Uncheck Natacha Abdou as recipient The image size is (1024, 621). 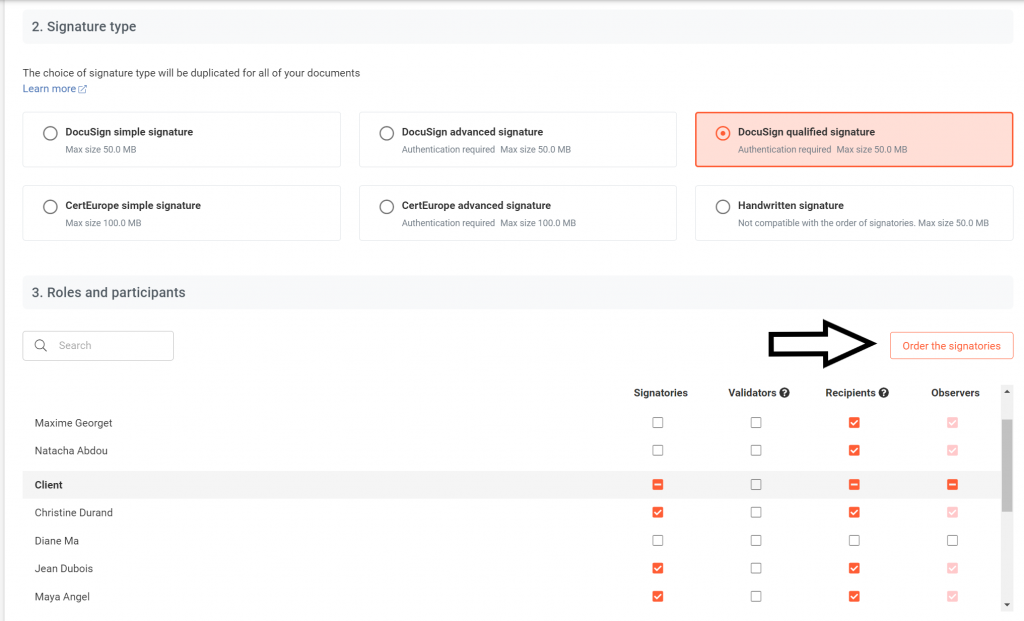point(853,451)
